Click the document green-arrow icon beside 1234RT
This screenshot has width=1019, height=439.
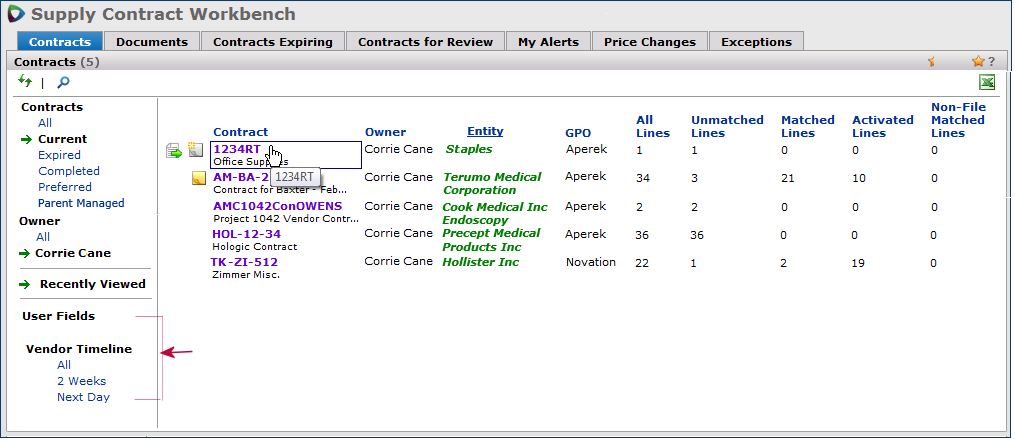[x=174, y=150]
